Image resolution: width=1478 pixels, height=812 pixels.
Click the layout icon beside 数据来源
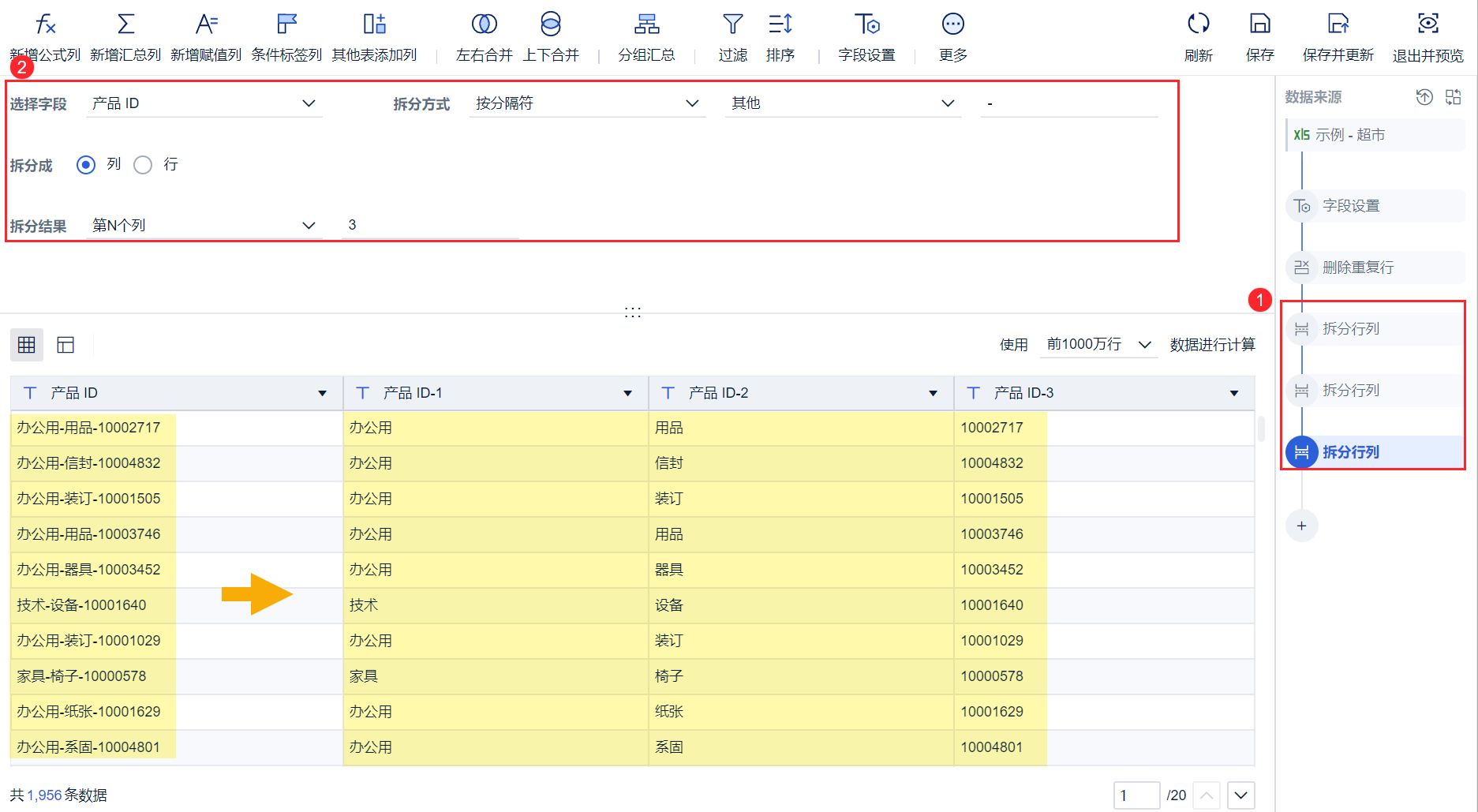coord(1454,97)
